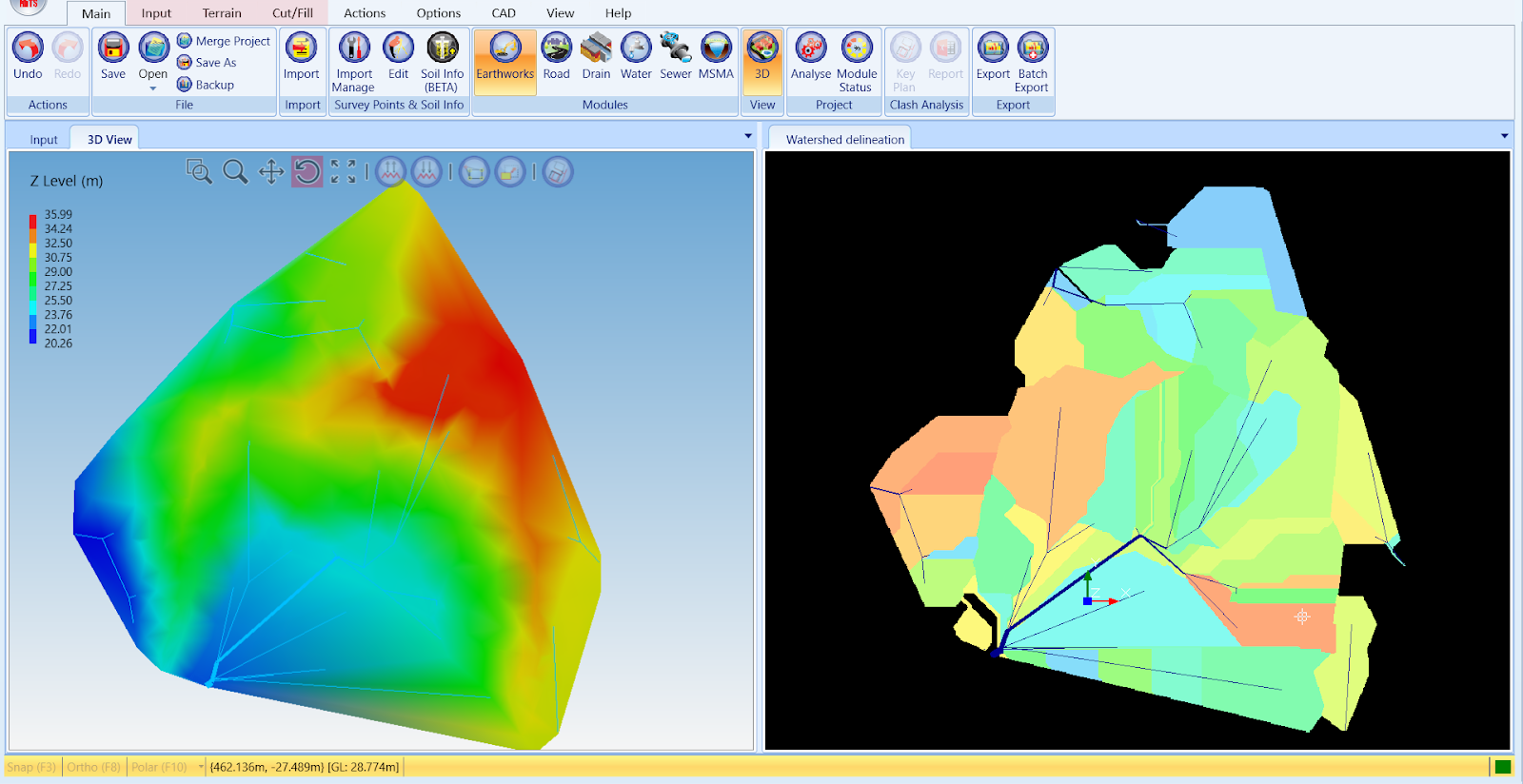Screen dimensions: 1523x784
Task: Click the MSMA module icon
Action: click(716, 57)
